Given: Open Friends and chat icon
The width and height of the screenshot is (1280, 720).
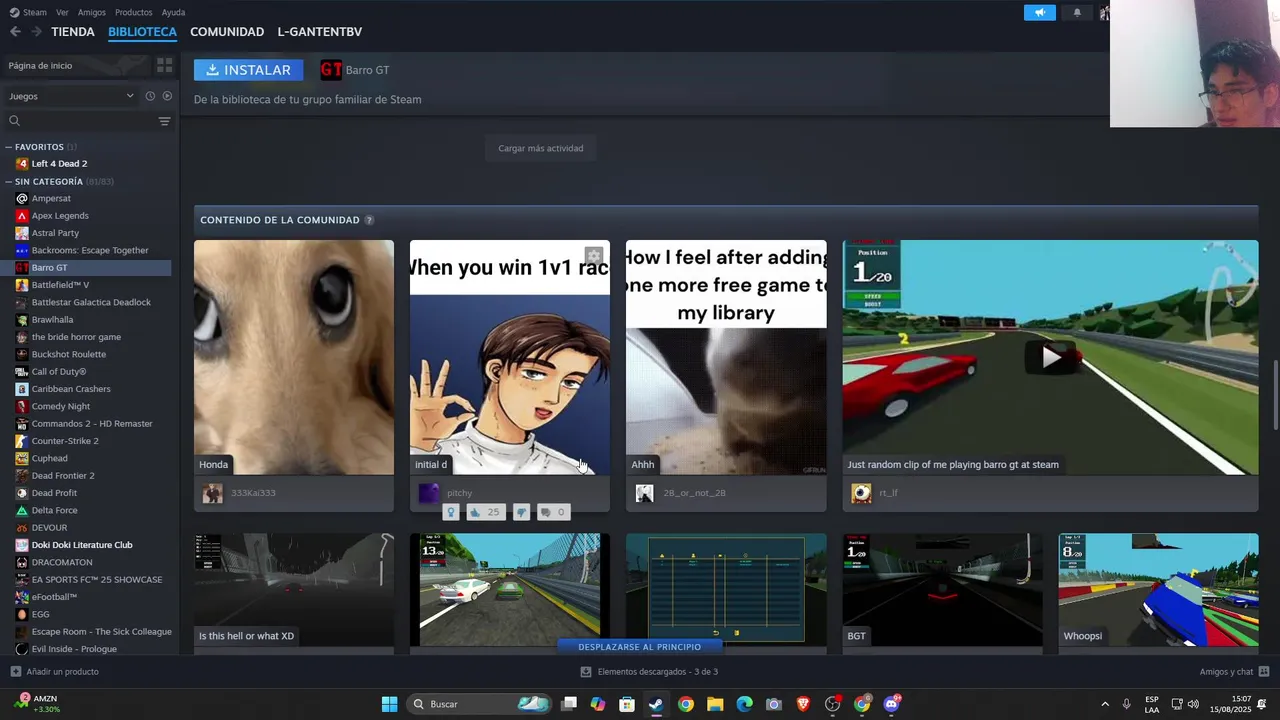Looking at the screenshot, I should pos(1264,672).
